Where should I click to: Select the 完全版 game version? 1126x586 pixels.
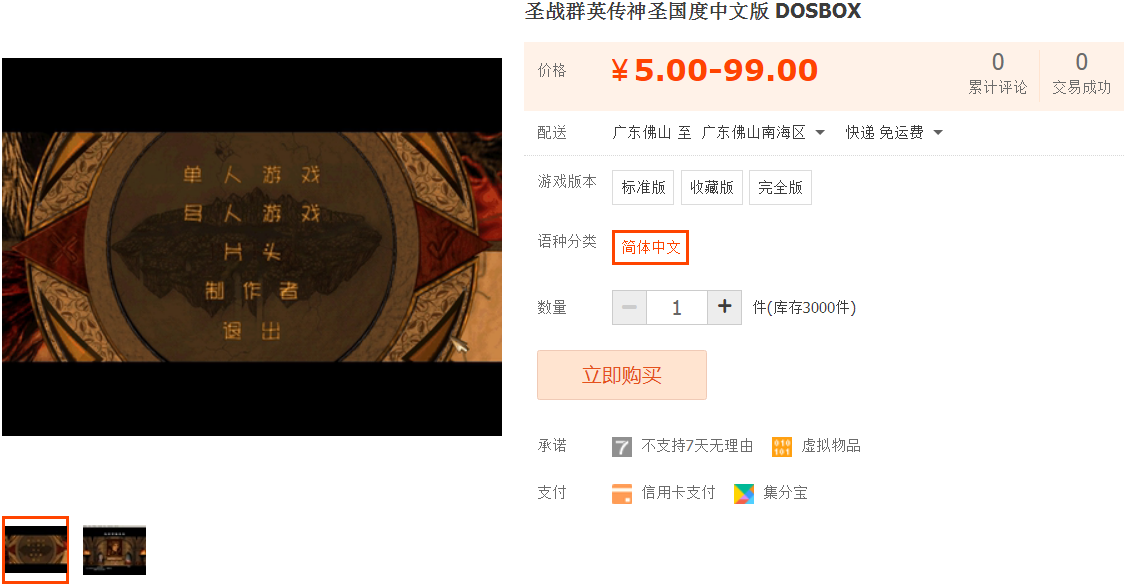[781, 187]
